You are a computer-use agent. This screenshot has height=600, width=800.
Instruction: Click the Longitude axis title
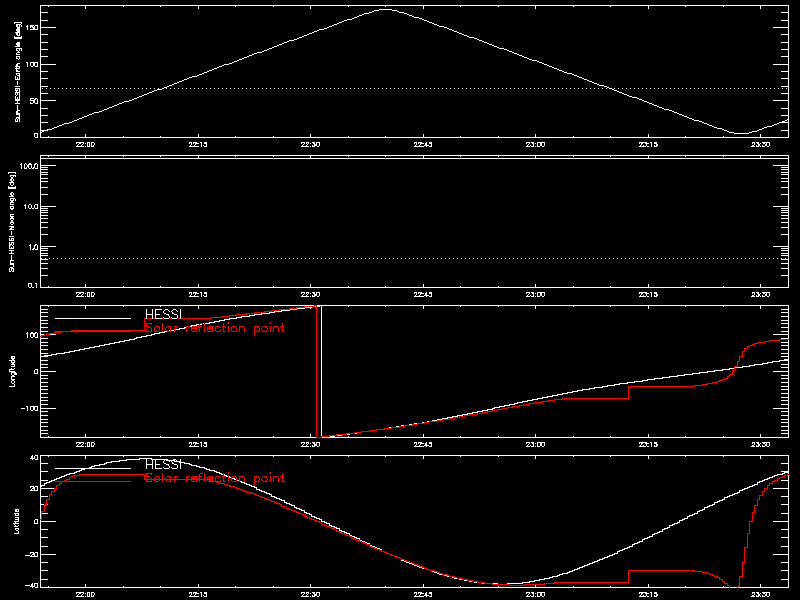13,371
